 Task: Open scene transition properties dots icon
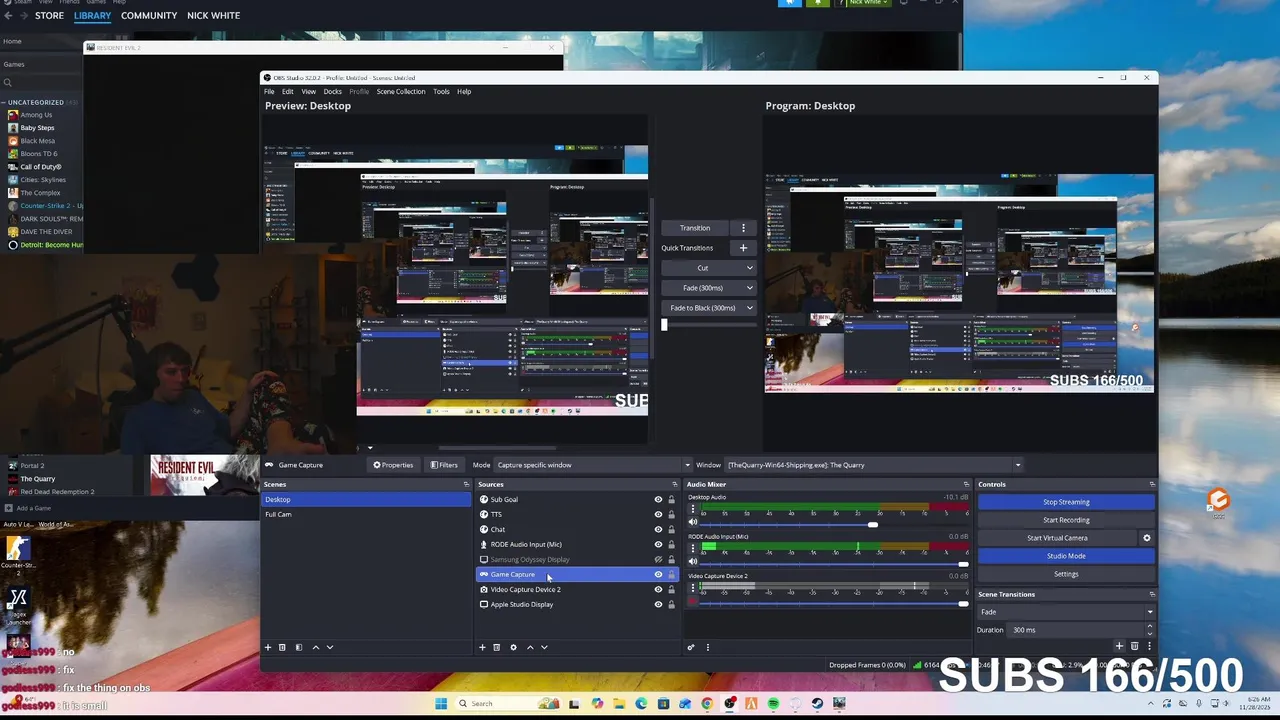pyautogui.click(x=1149, y=646)
